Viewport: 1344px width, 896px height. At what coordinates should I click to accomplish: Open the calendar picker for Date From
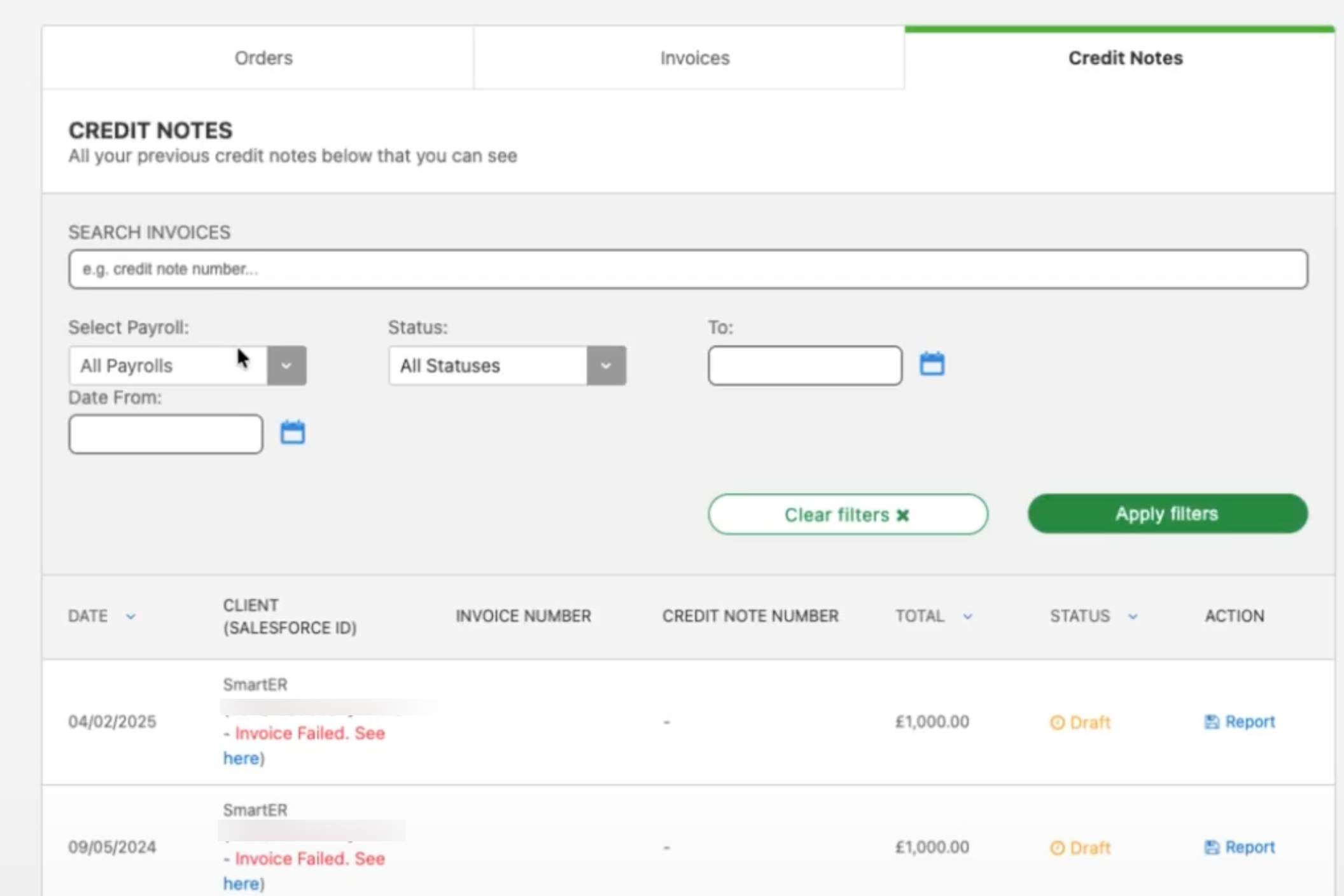292,431
